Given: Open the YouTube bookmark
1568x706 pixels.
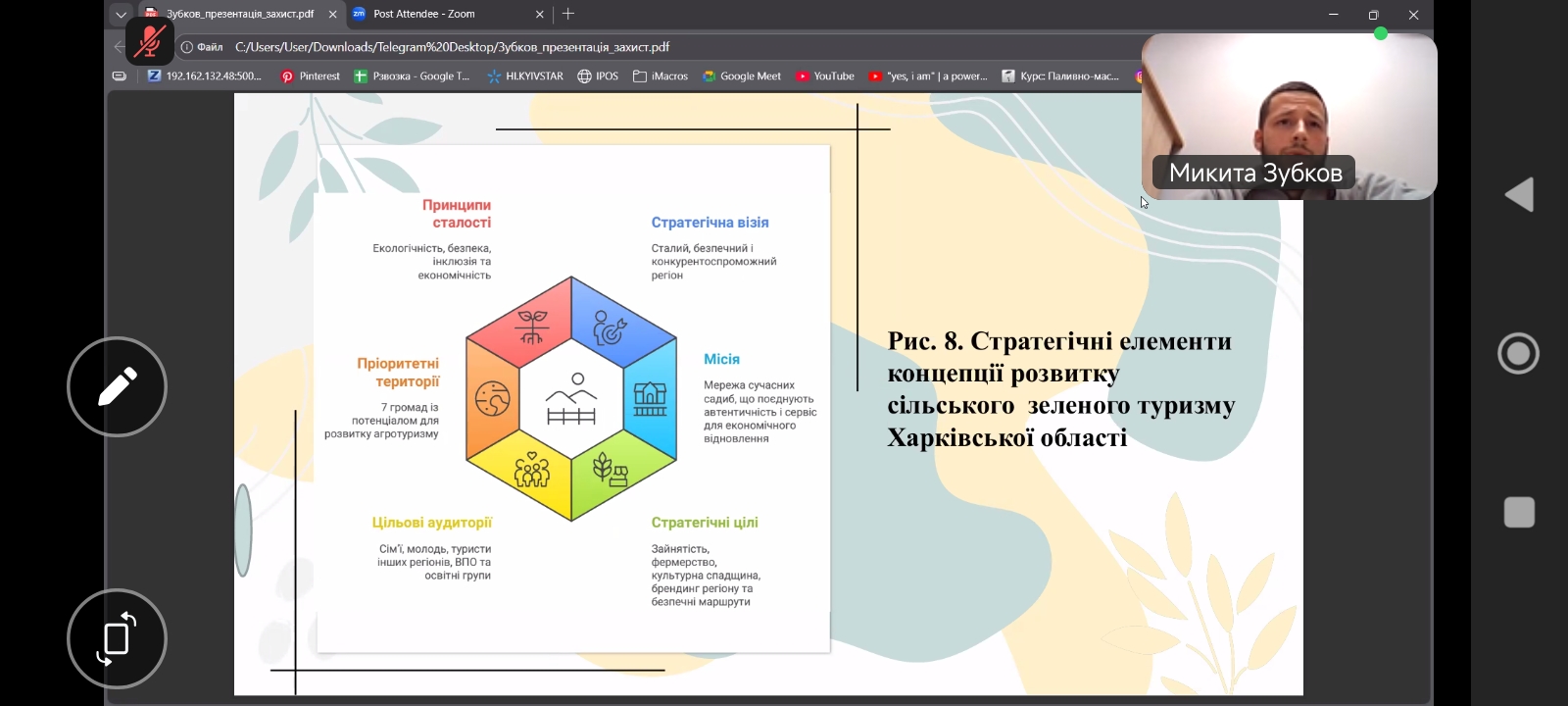Looking at the screenshot, I should tap(824, 76).
